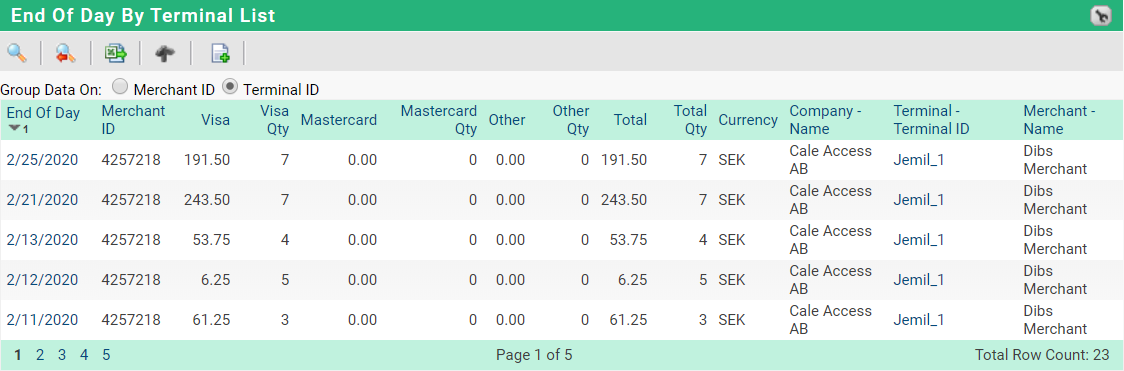Click Dibs Merchant in 2/12/2020 row
This screenshot has height=371, width=1124.
[1055, 280]
